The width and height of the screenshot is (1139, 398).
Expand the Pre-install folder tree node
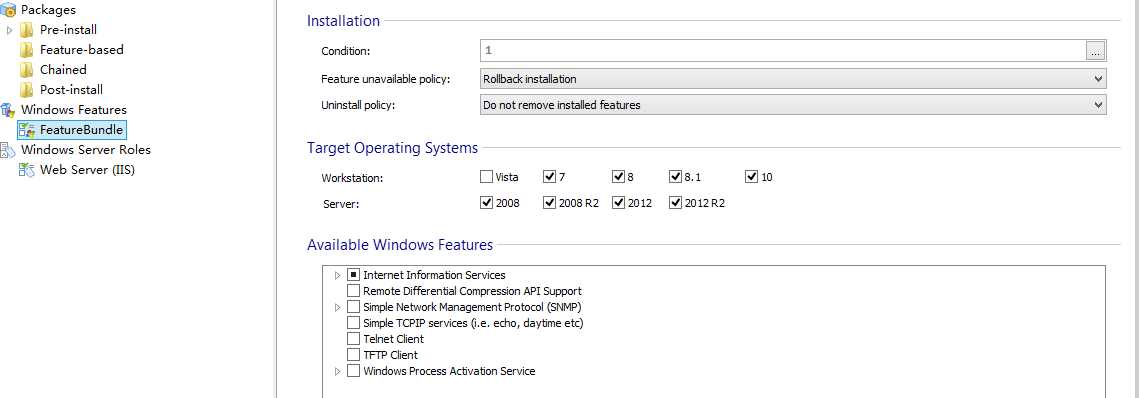(9, 30)
